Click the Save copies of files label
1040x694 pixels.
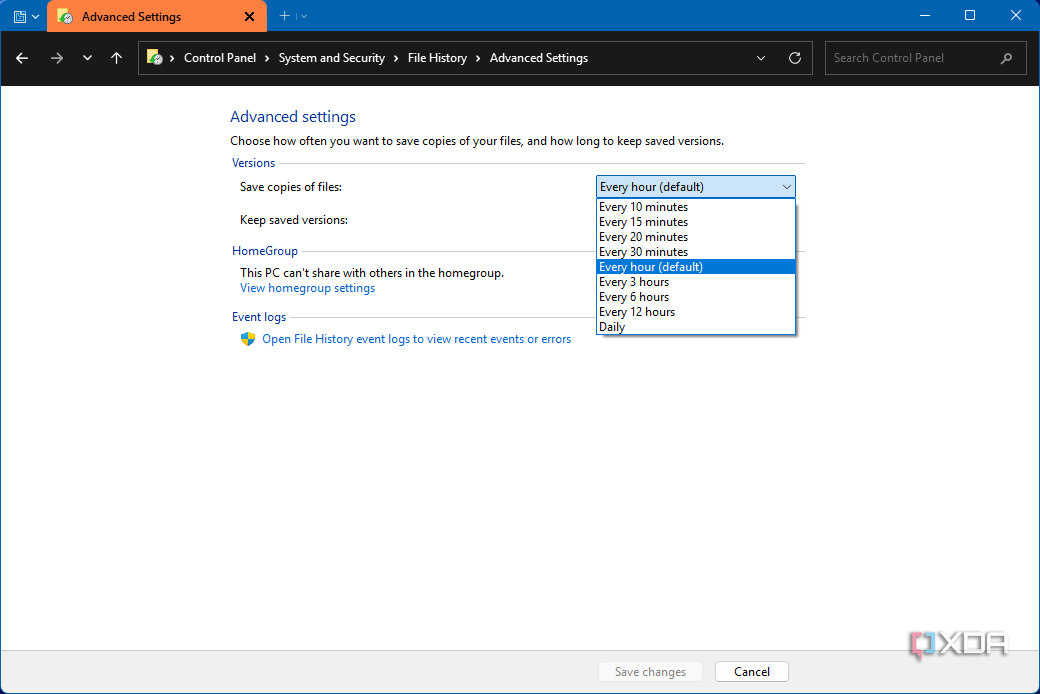pos(291,187)
